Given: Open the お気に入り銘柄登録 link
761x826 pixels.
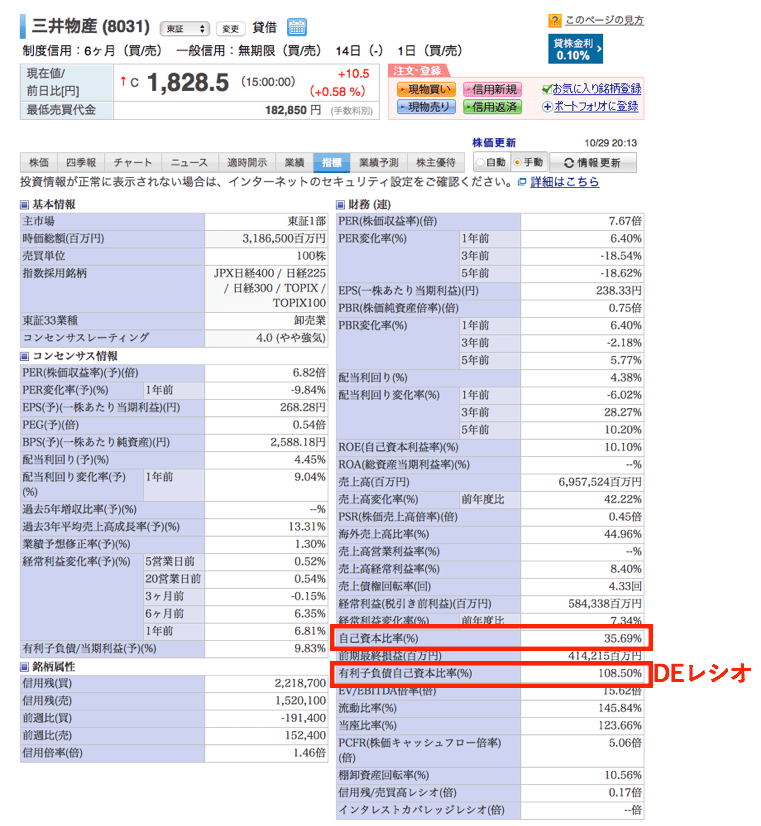Looking at the screenshot, I should (x=597, y=88).
